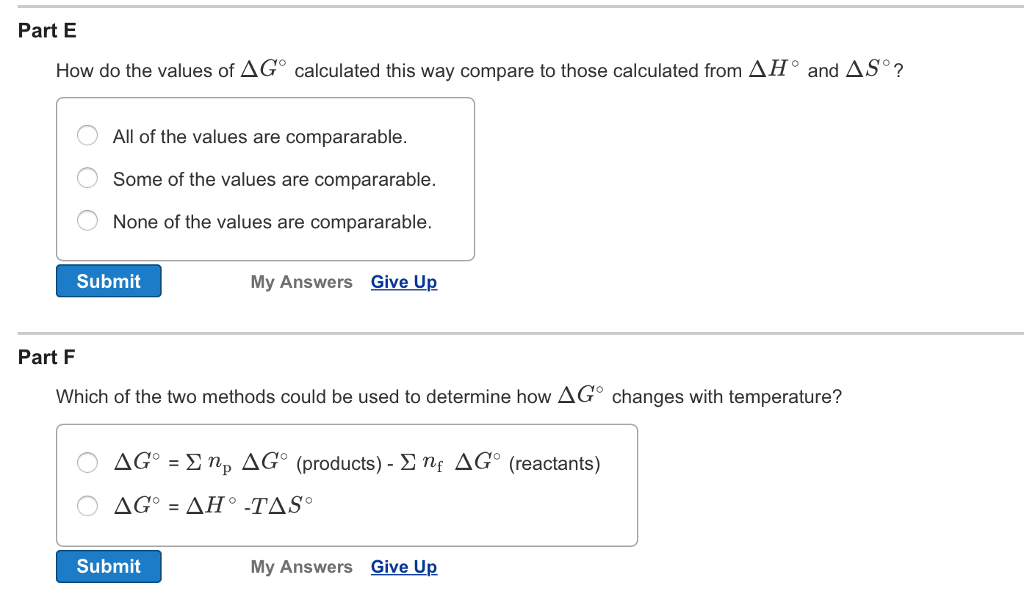This screenshot has height=605, width=1024.
Task: Open Give Up for Part E
Action: pos(403,282)
